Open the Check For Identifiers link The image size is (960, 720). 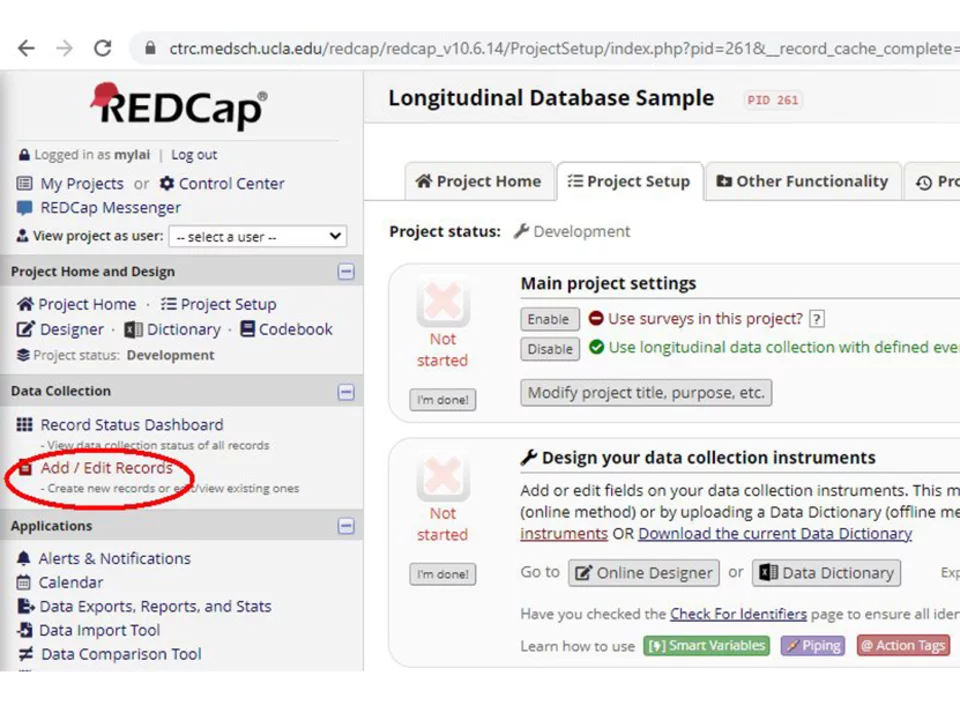(738, 613)
